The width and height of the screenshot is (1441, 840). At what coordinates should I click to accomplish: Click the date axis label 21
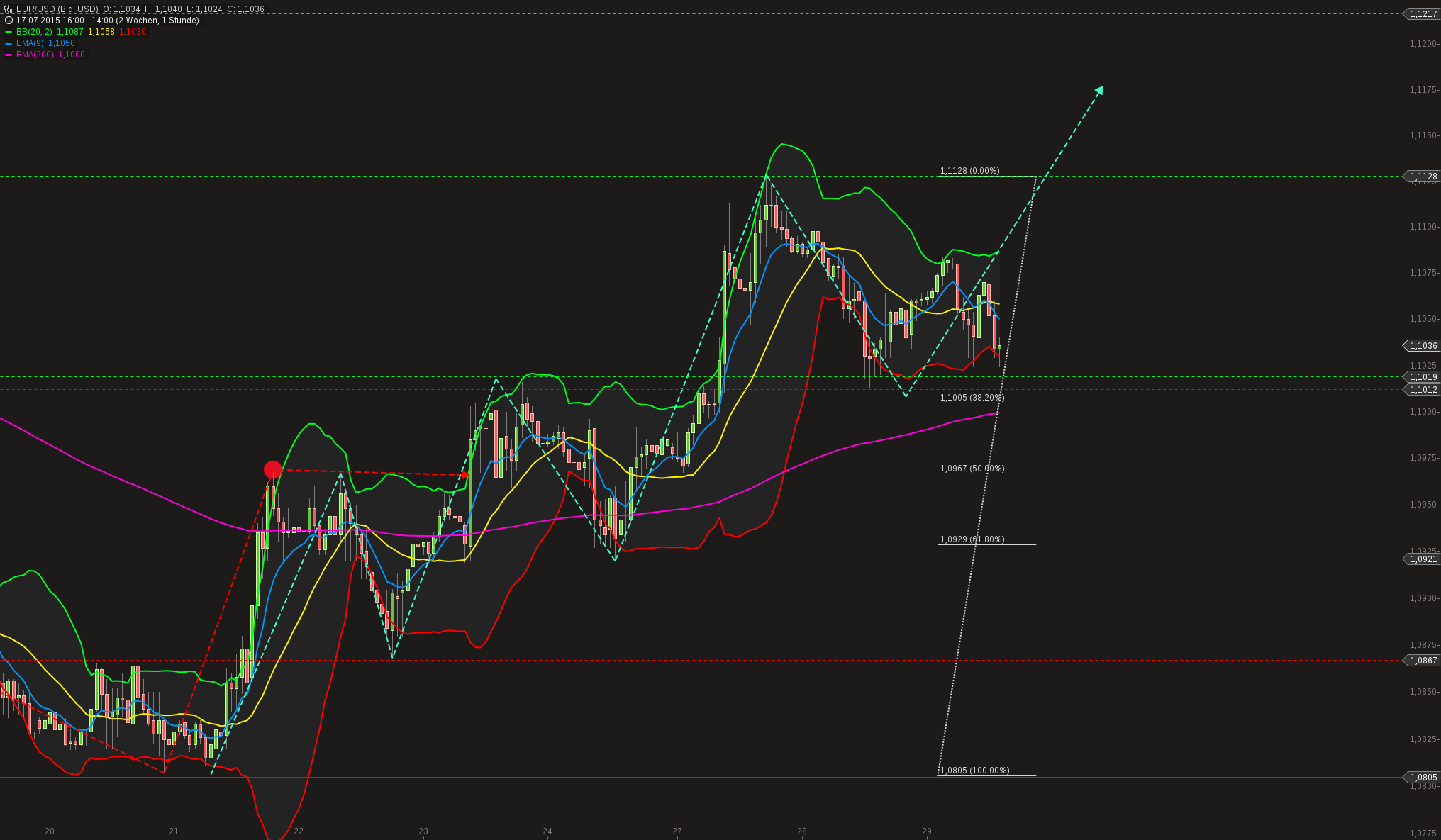174,831
